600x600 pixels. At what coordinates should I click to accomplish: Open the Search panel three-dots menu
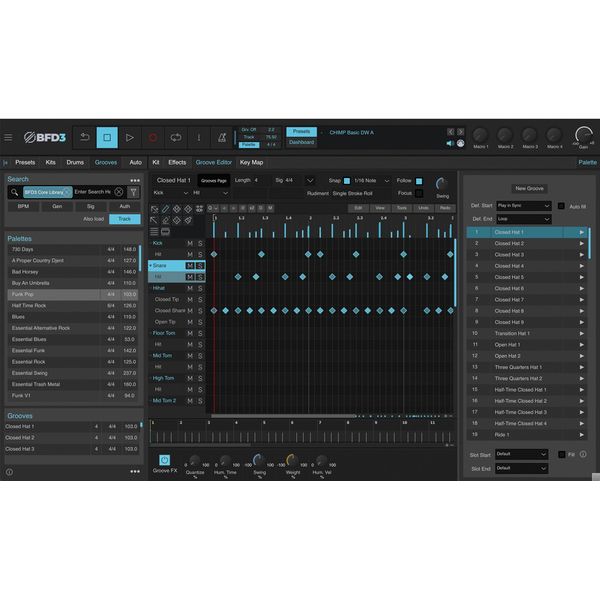[135, 180]
